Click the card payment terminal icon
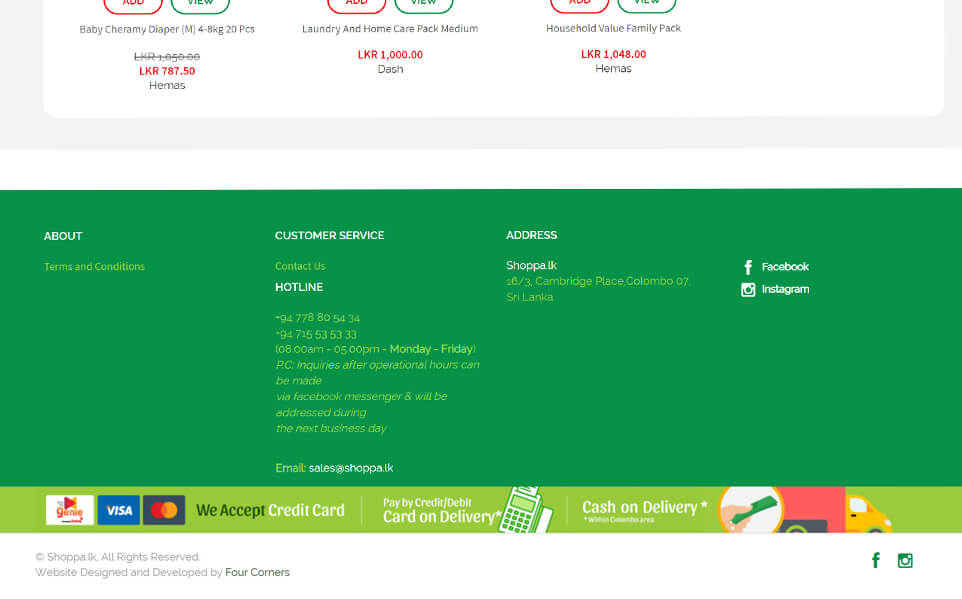The image size is (962, 599). click(524, 512)
